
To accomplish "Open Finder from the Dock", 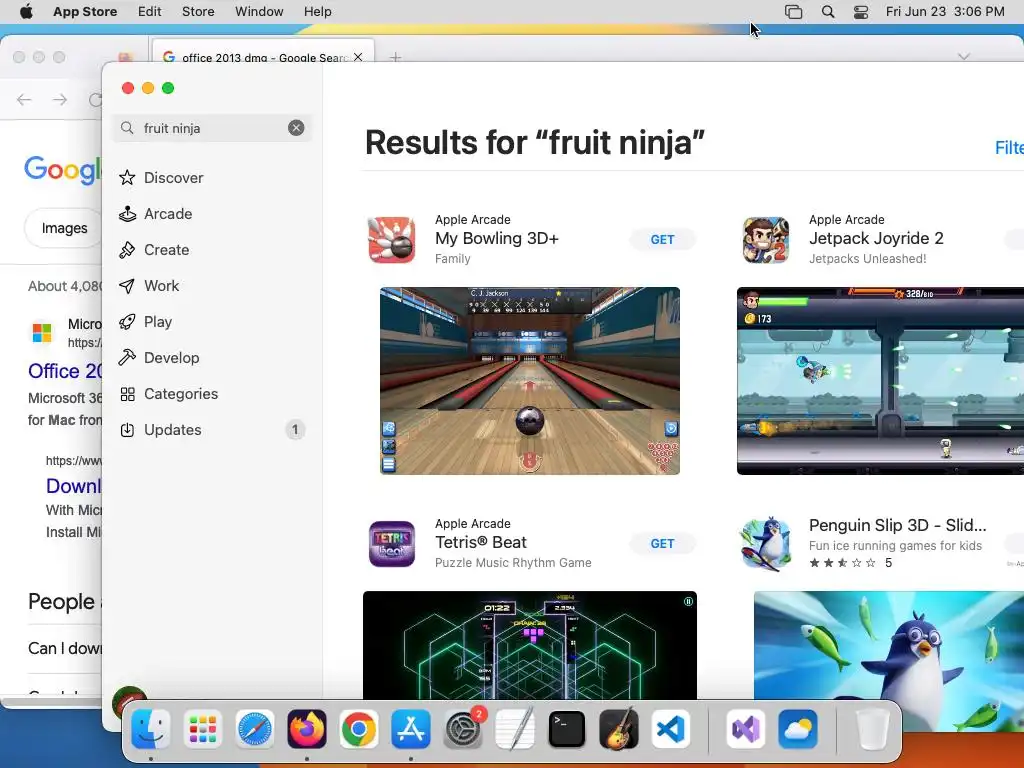I will [x=151, y=729].
